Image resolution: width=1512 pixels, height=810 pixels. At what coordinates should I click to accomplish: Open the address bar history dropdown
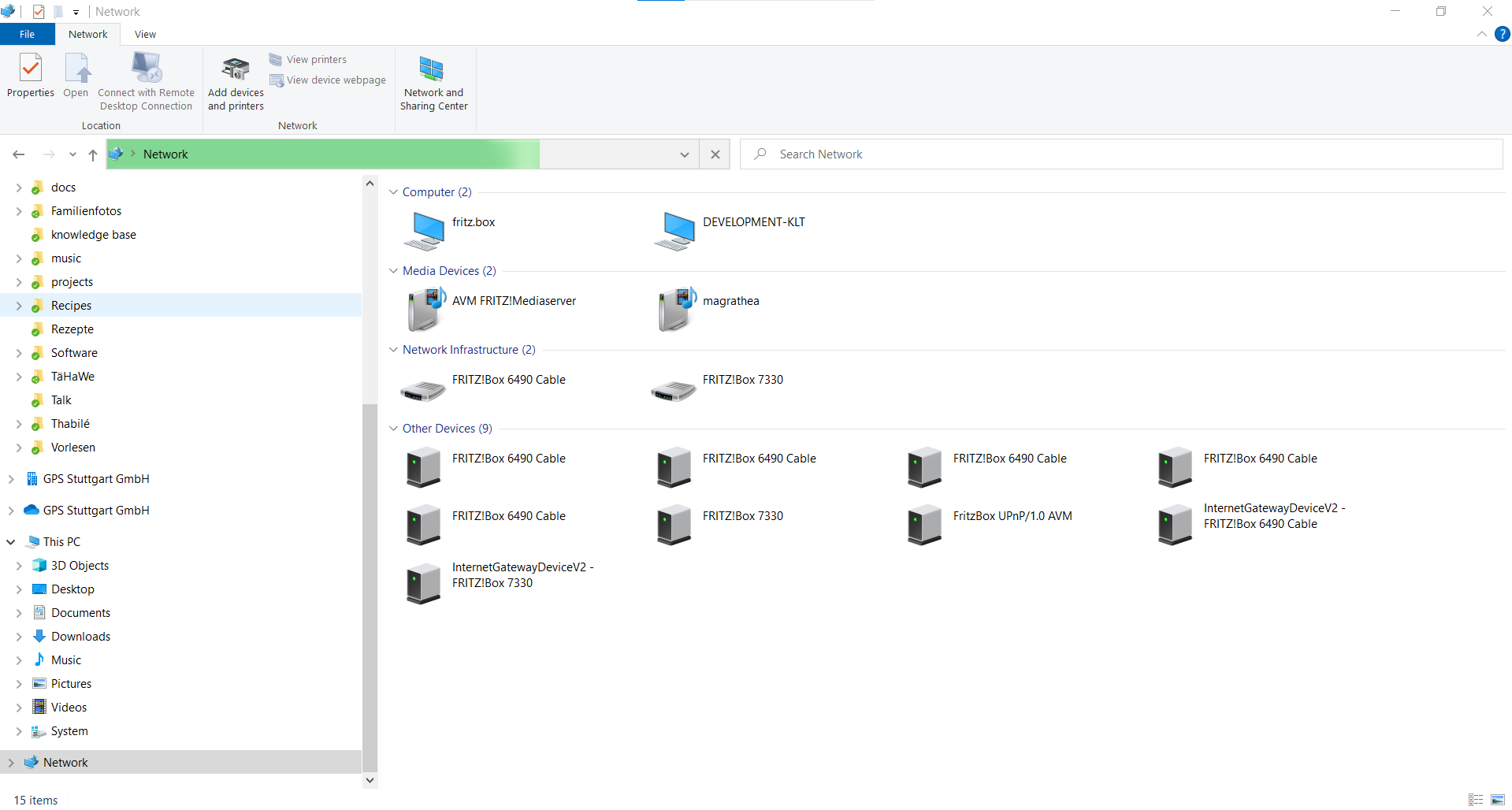pyautogui.click(x=684, y=154)
